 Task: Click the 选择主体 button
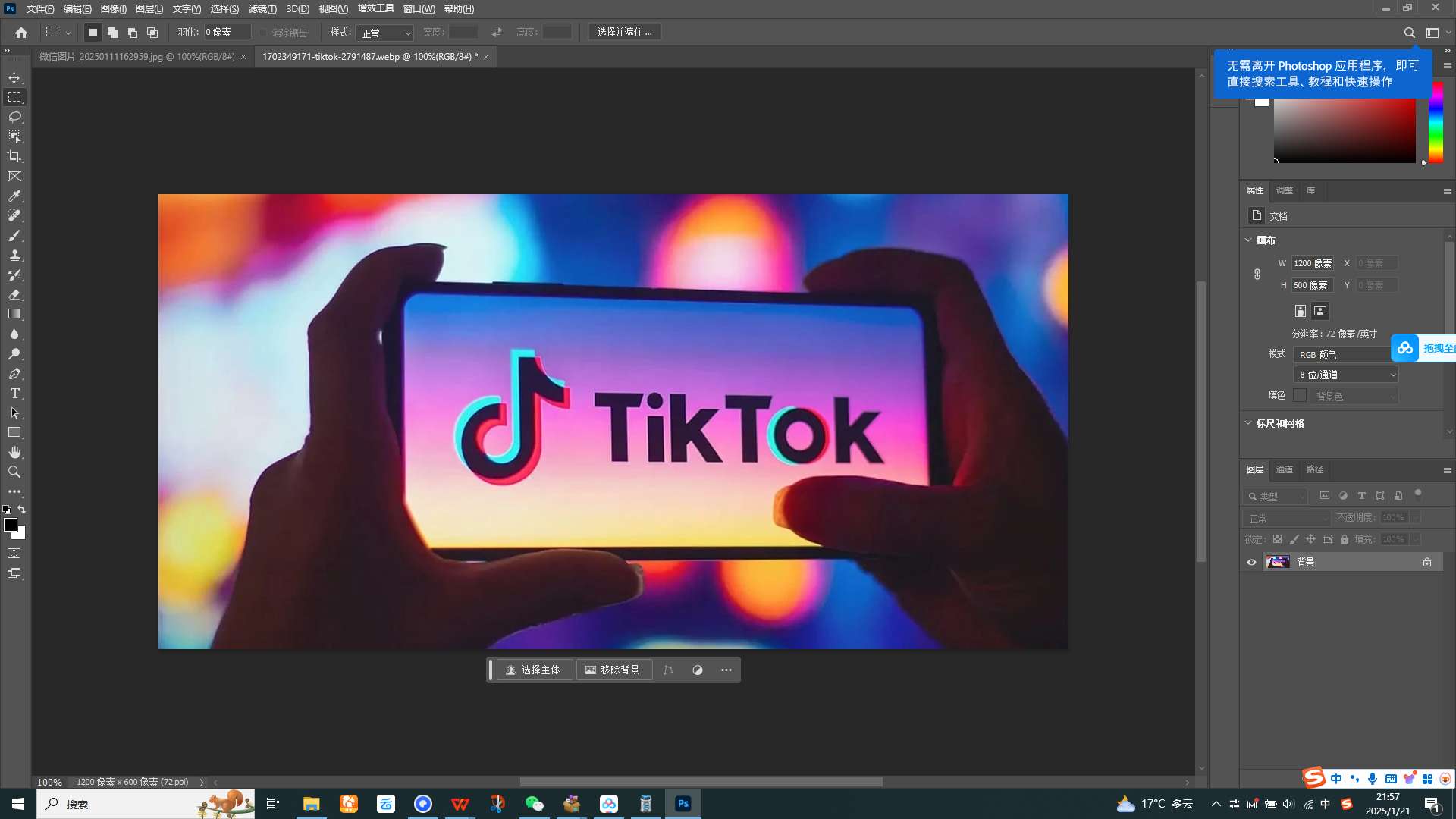(x=534, y=670)
